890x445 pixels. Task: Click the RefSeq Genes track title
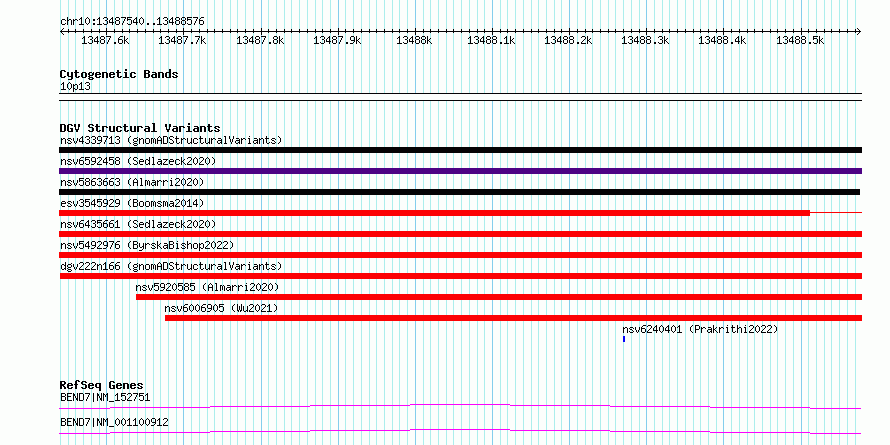click(101, 385)
